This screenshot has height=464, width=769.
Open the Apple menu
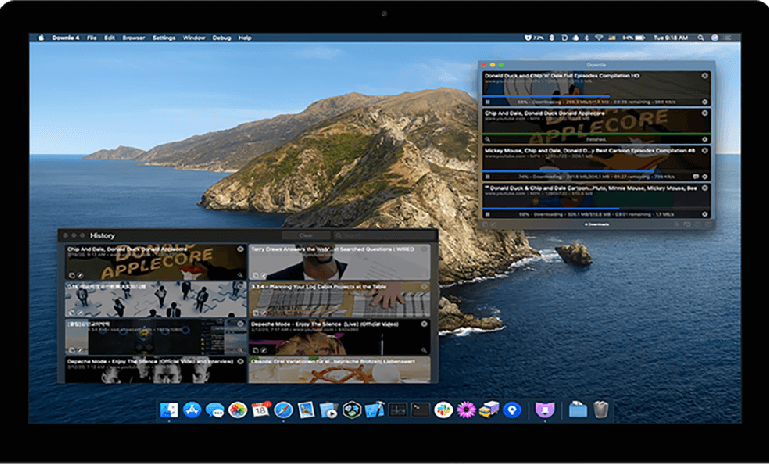41,38
